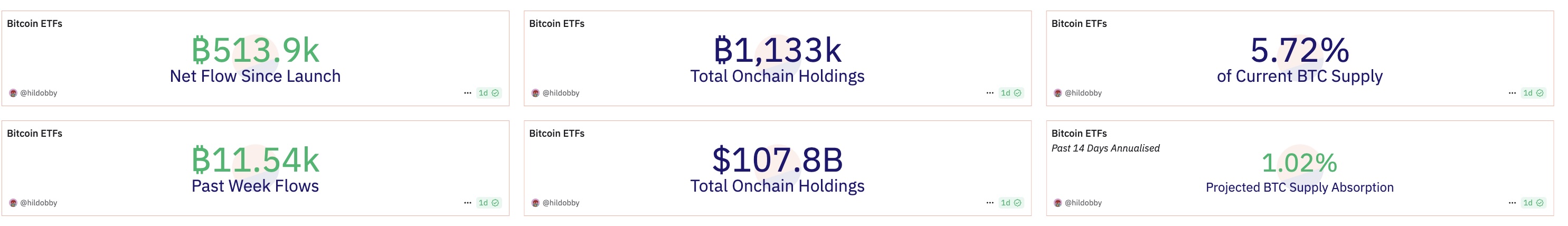
Task: Open three-dot menu on Past Week Flows card
Action: (x=467, y=203)
